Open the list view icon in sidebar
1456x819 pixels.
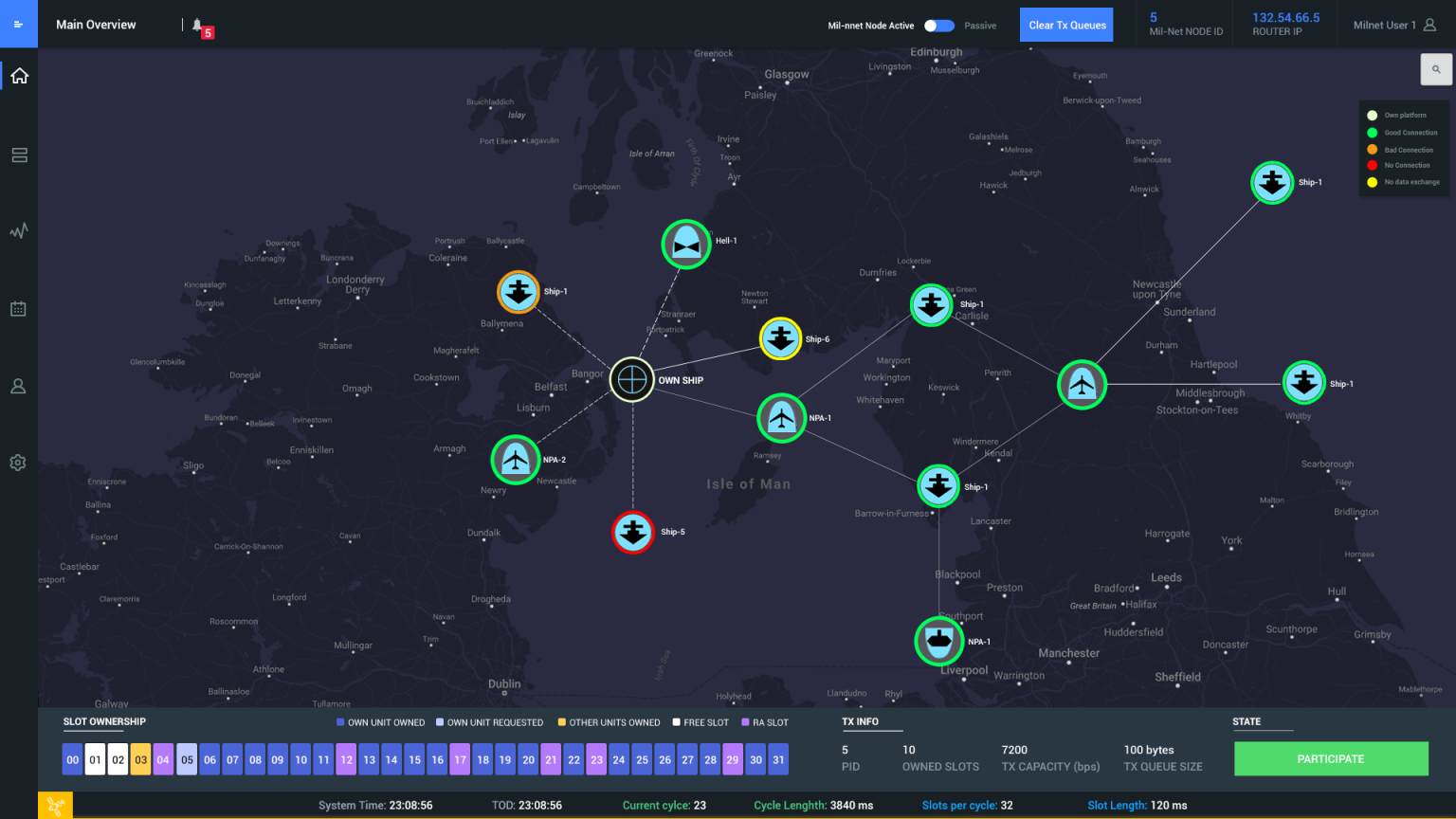click(19, 155)
